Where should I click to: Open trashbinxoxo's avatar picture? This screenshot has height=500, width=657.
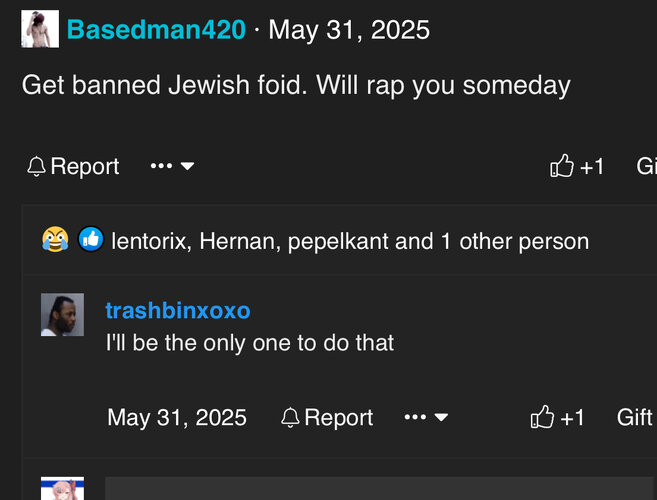(62, 315)
